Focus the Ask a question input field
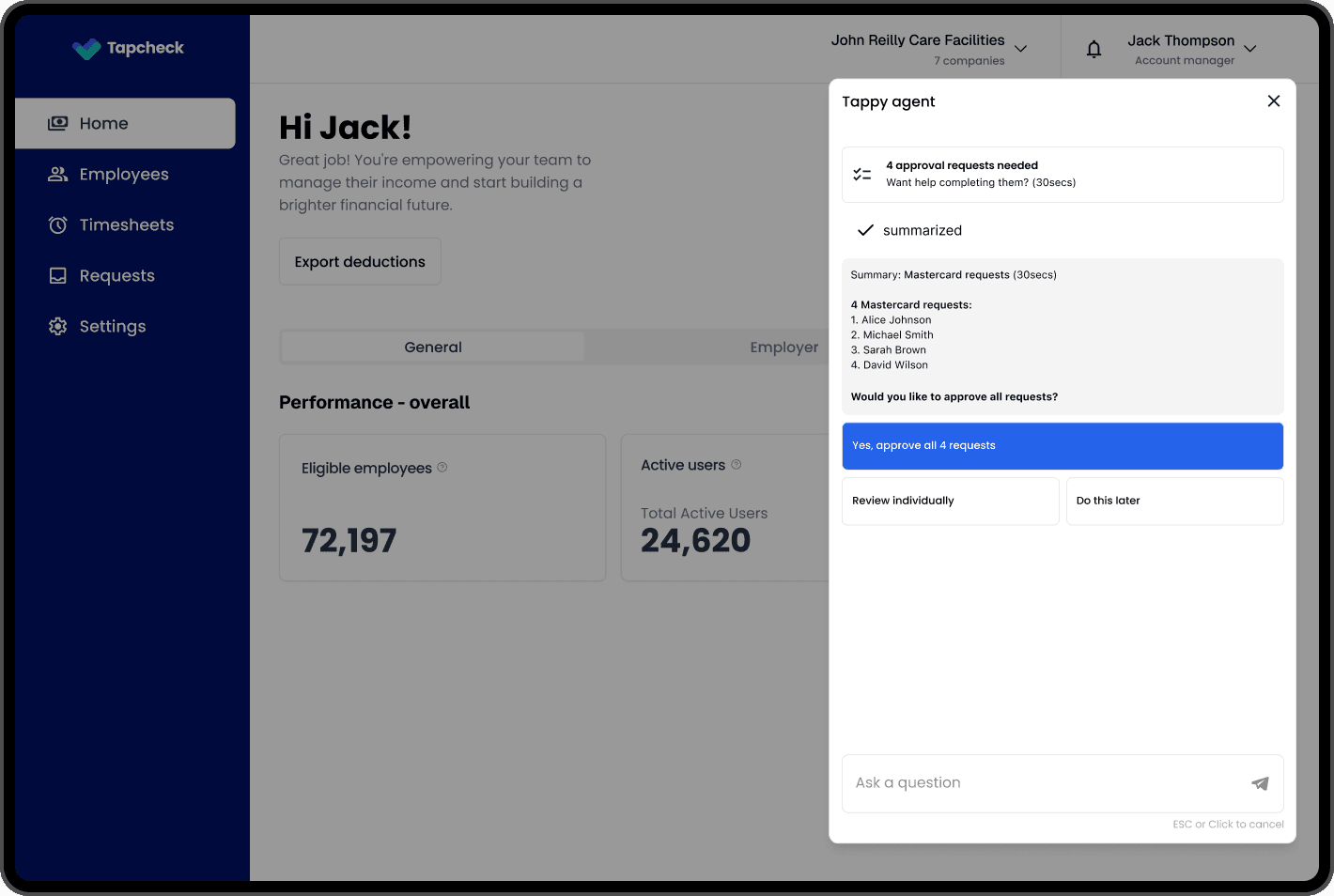This screenshot has width=1334, height=896. pos(1043,783)
